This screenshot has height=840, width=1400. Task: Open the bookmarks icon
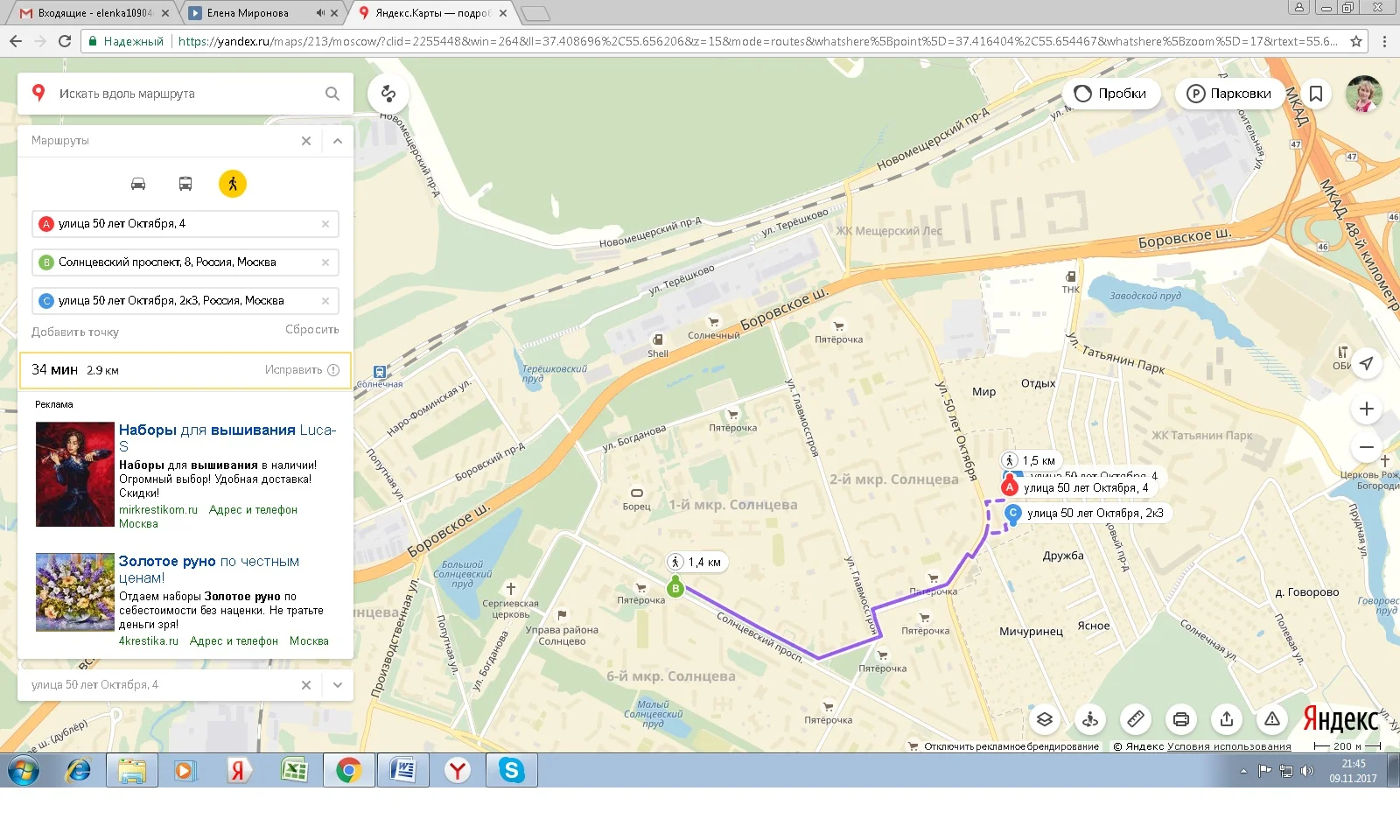click(x=1316, y=94)
